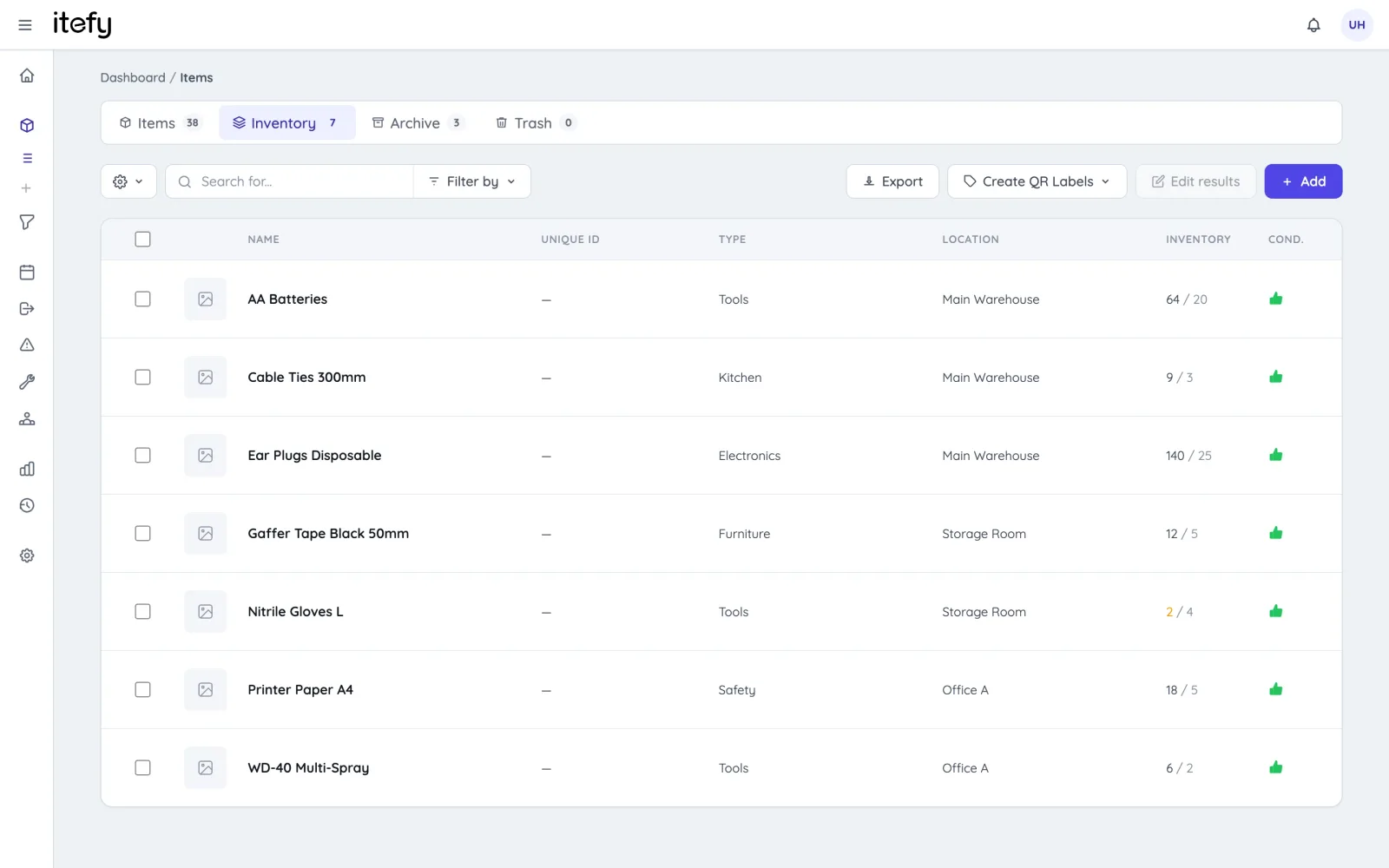Click Ear Plugs Disposable image placeholder
The width and height of the screenshot is (1389, 868).
pyautogui.click(x=205, y=455)
